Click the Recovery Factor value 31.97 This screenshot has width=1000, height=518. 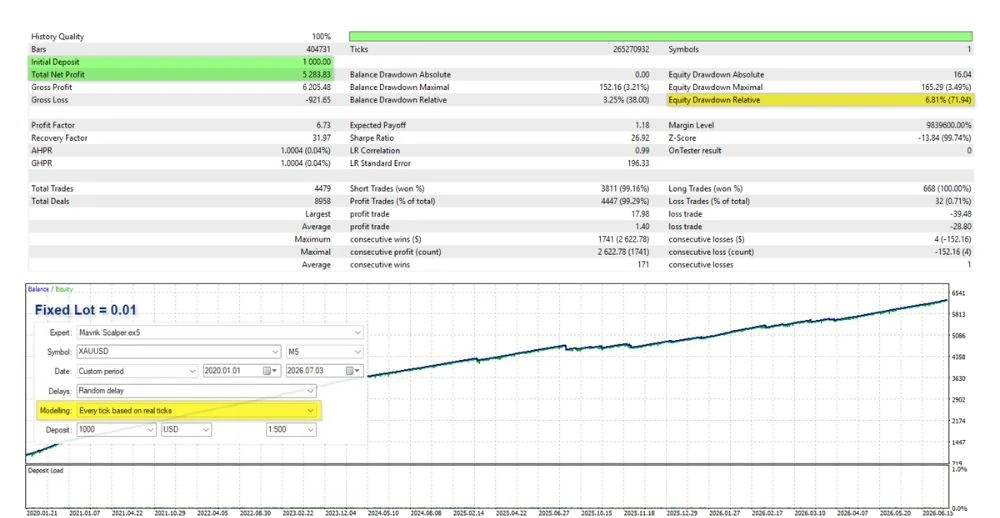(x=323, y=138)
